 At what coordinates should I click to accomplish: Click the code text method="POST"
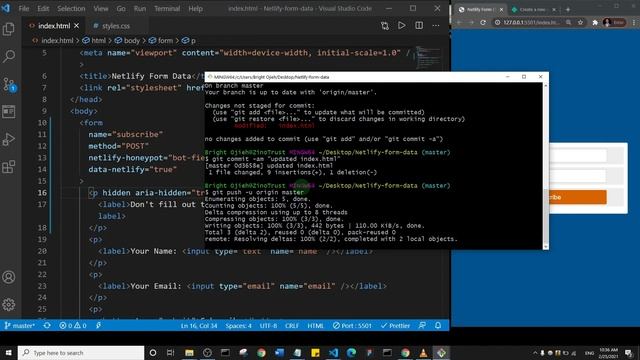[119, 146]
